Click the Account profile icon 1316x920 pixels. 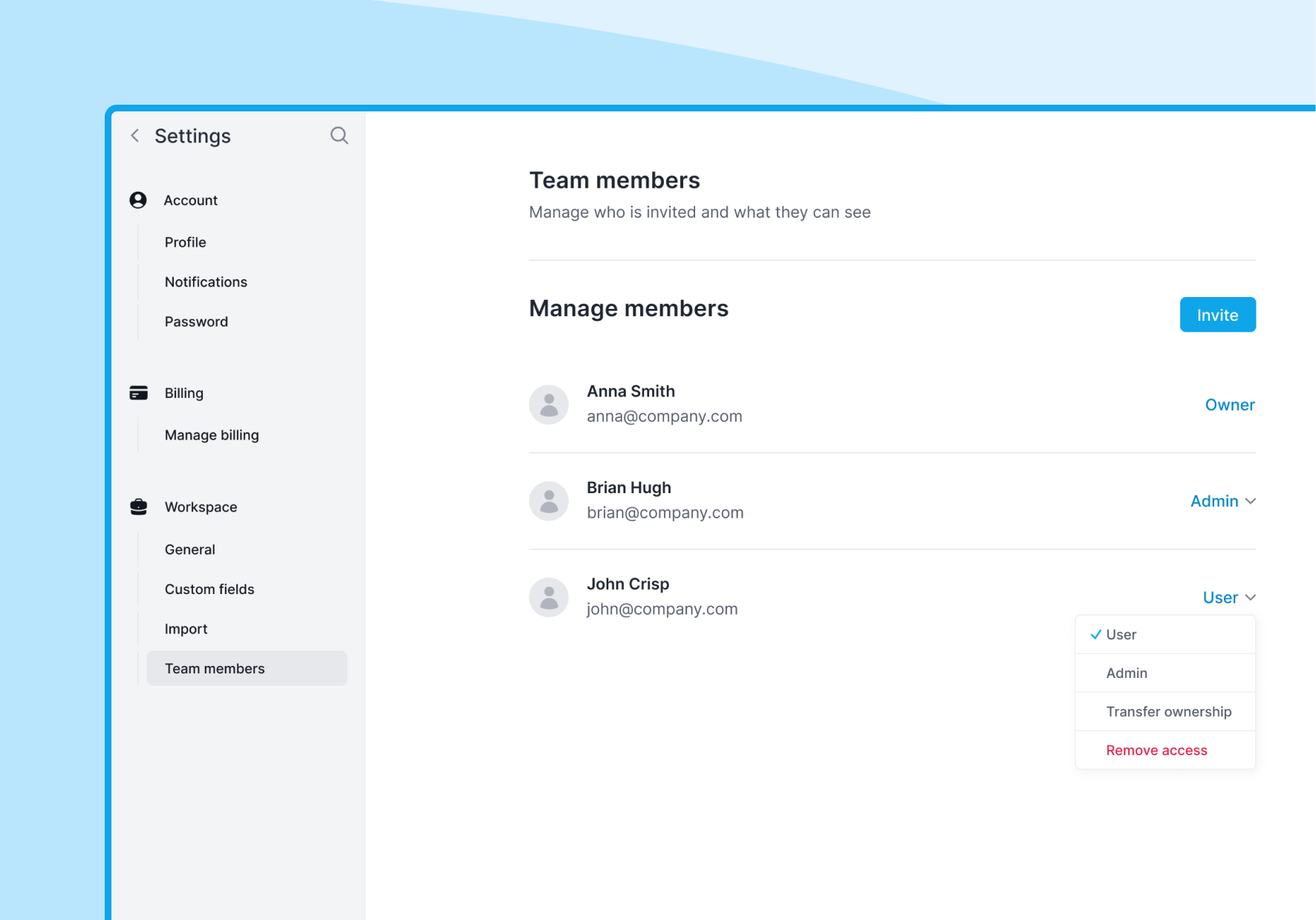click(x=138, y=199)
